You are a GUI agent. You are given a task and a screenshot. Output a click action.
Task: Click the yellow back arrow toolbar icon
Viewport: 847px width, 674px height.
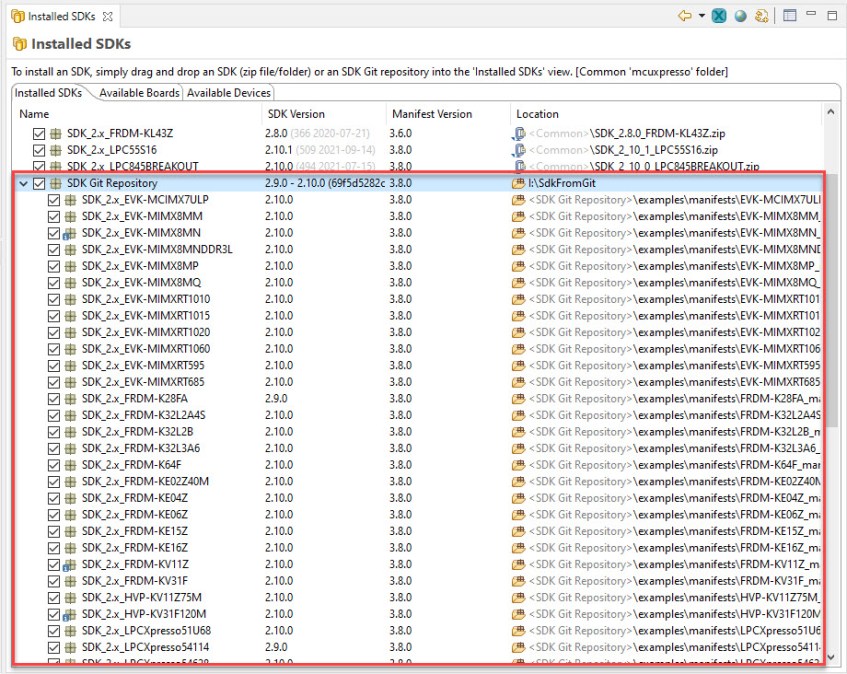tap(685, 16)
